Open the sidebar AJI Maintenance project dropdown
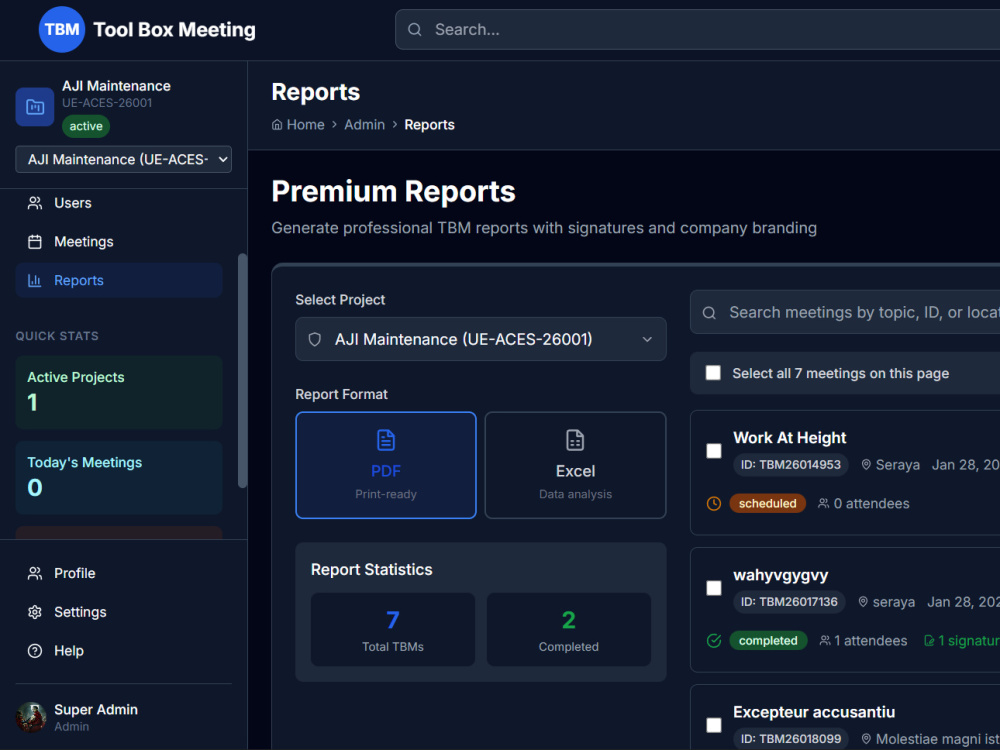 [124, 159]
